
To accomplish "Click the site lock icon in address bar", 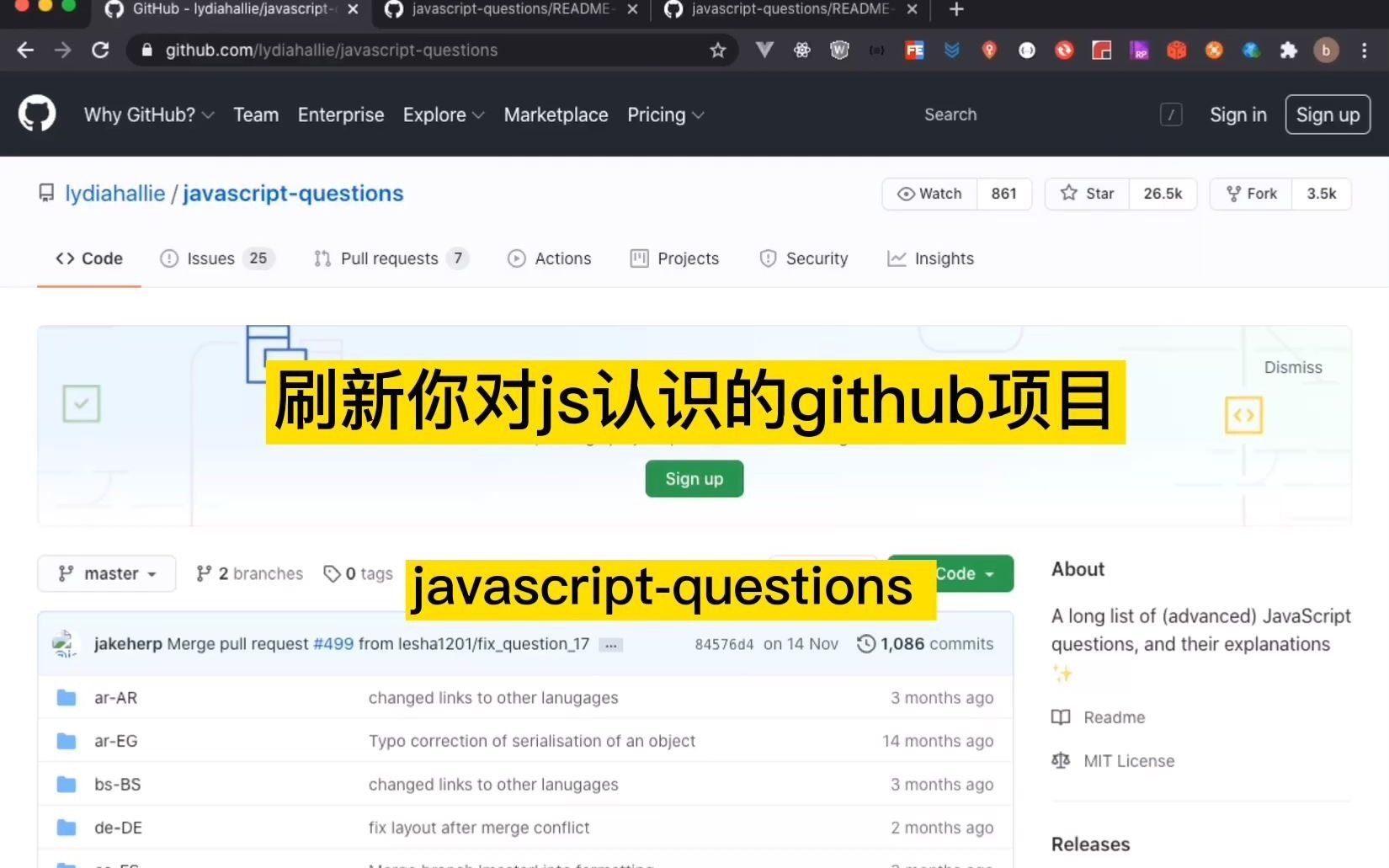I will tap(147, 51).
